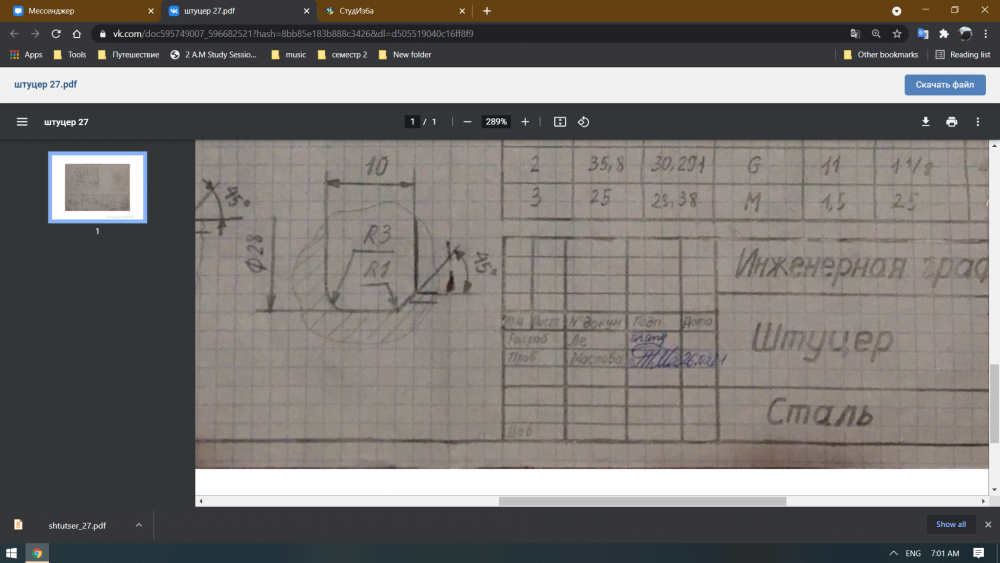Open the PDF viewer more actions menu
This screenshot has height=563, width=1000.
click(x=978, y=122)
